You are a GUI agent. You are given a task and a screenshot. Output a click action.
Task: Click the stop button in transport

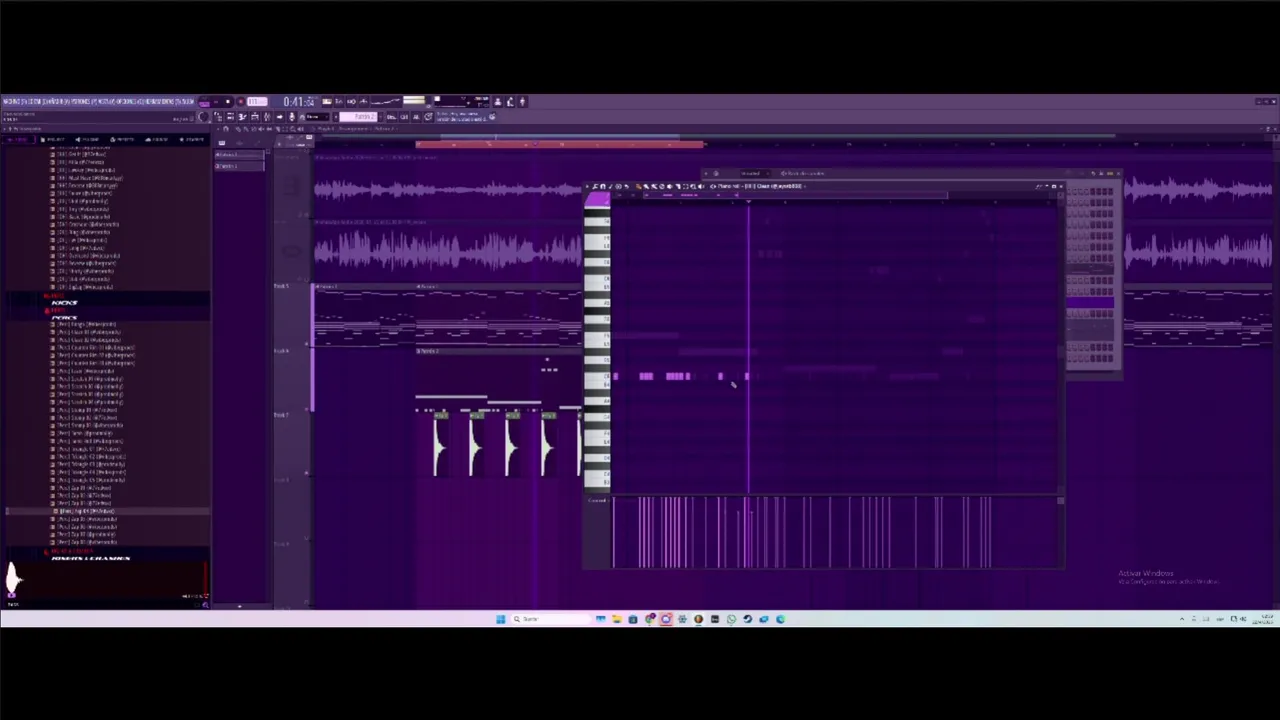(228, 101)
